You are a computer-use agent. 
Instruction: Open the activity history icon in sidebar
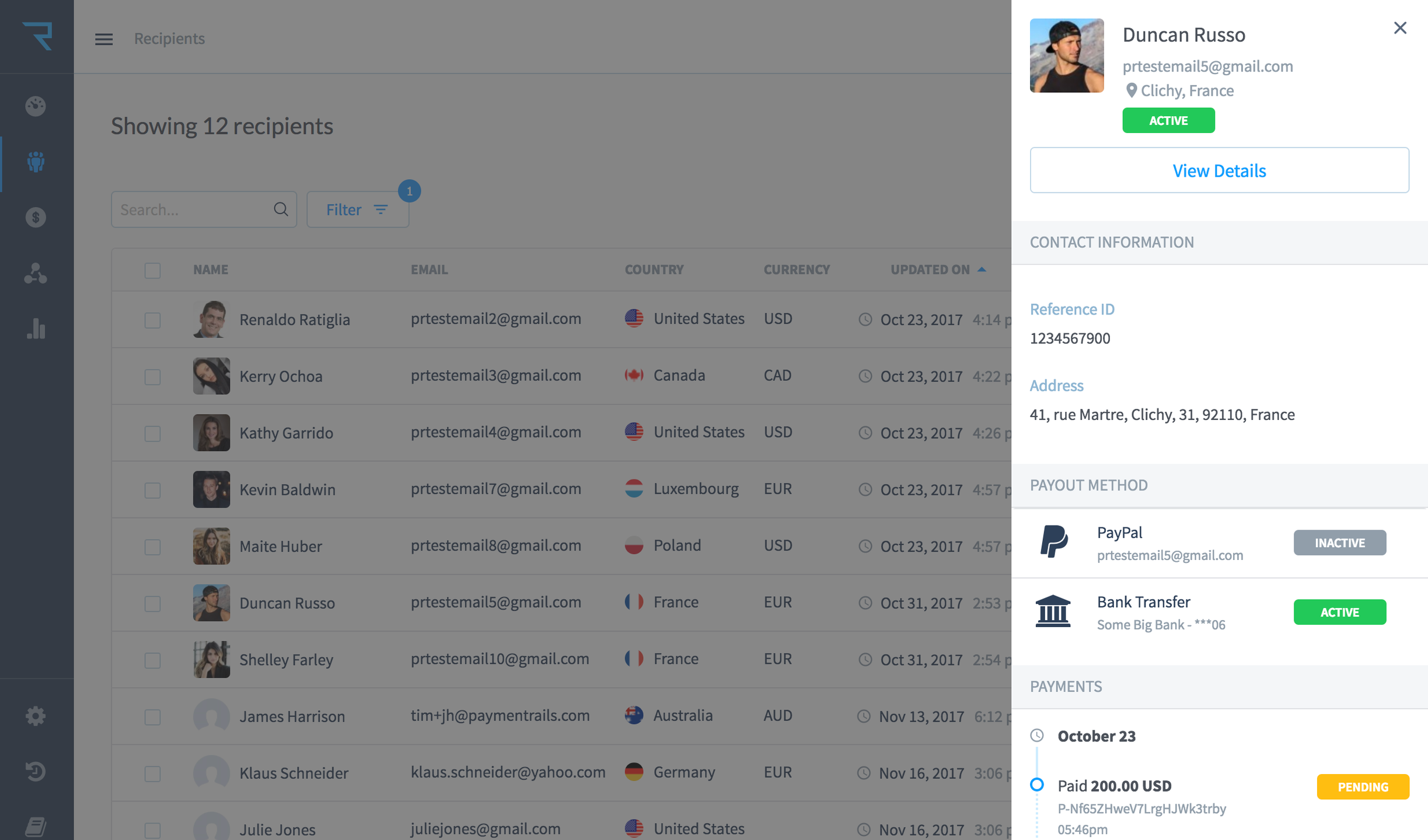pos(36,771)
